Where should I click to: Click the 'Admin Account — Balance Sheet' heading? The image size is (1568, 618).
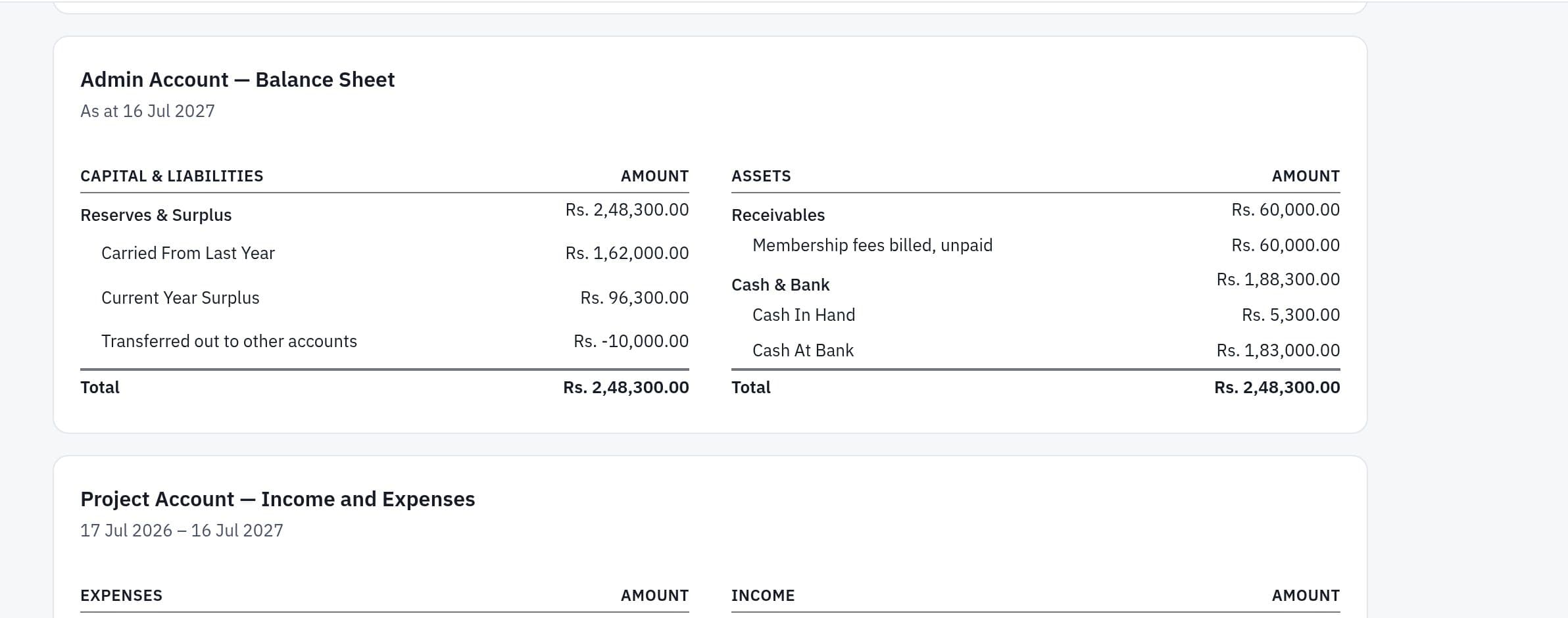[x=237, y=80]
